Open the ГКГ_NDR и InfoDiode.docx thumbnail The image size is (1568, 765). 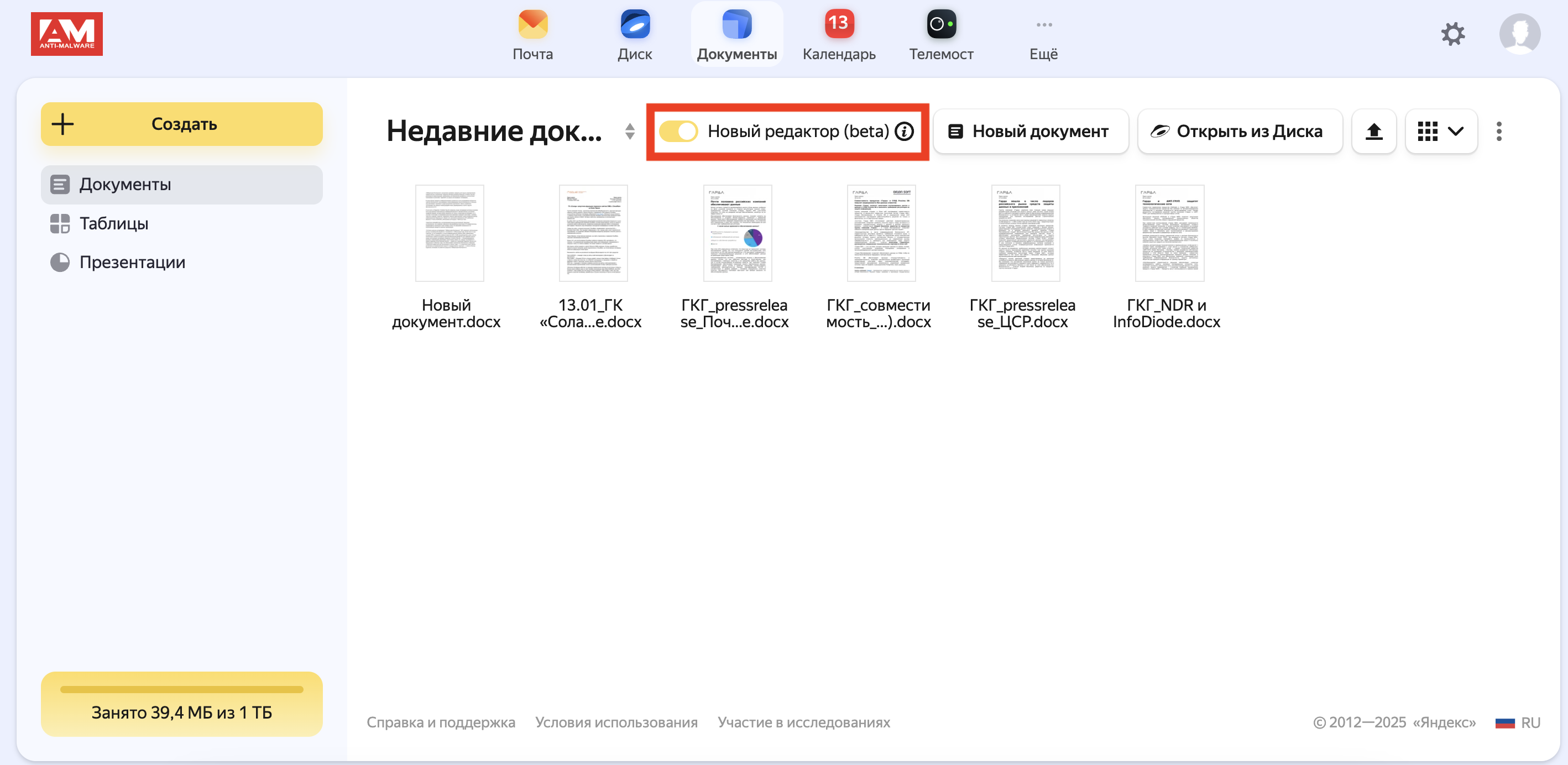click(x=1169, y=234)
